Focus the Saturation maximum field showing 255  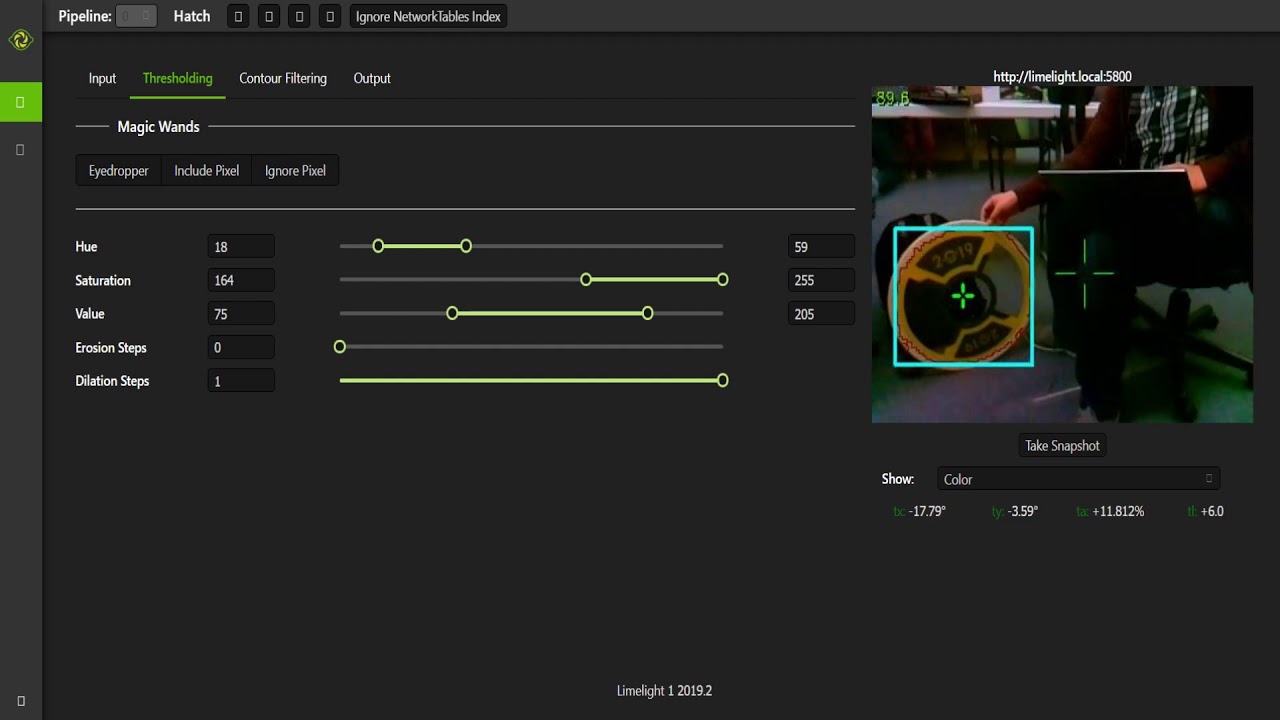pyautogui.click(x=821, y=280)
